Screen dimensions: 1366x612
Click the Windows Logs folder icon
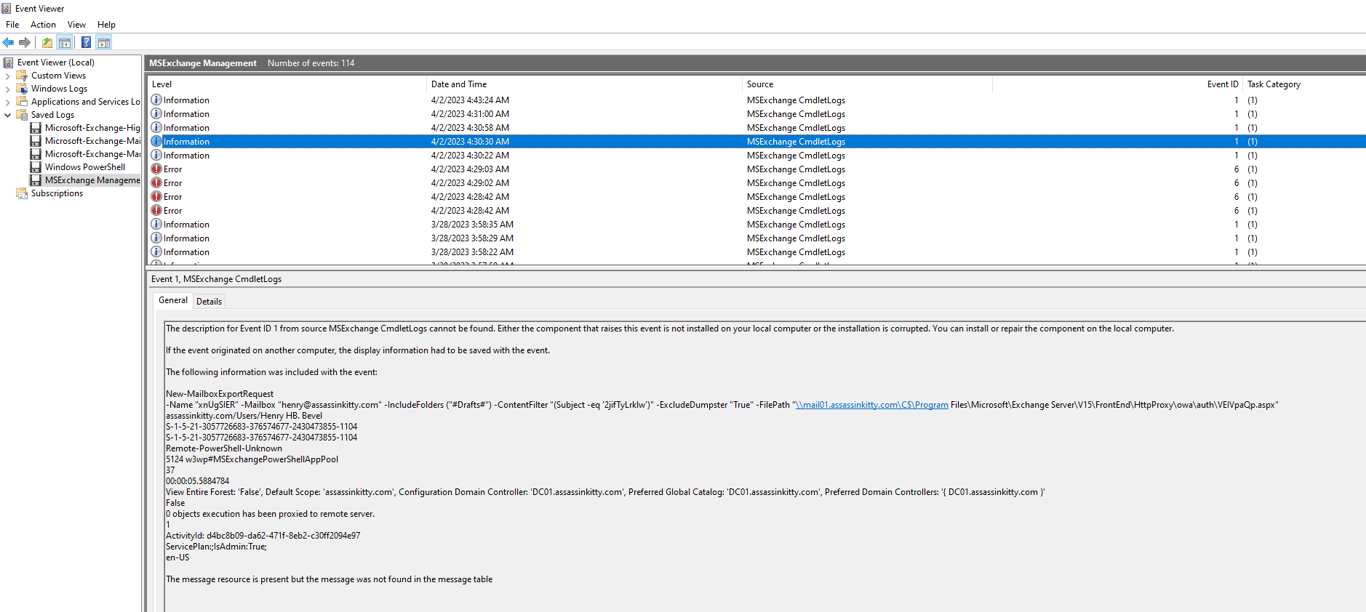coord(22,88)
